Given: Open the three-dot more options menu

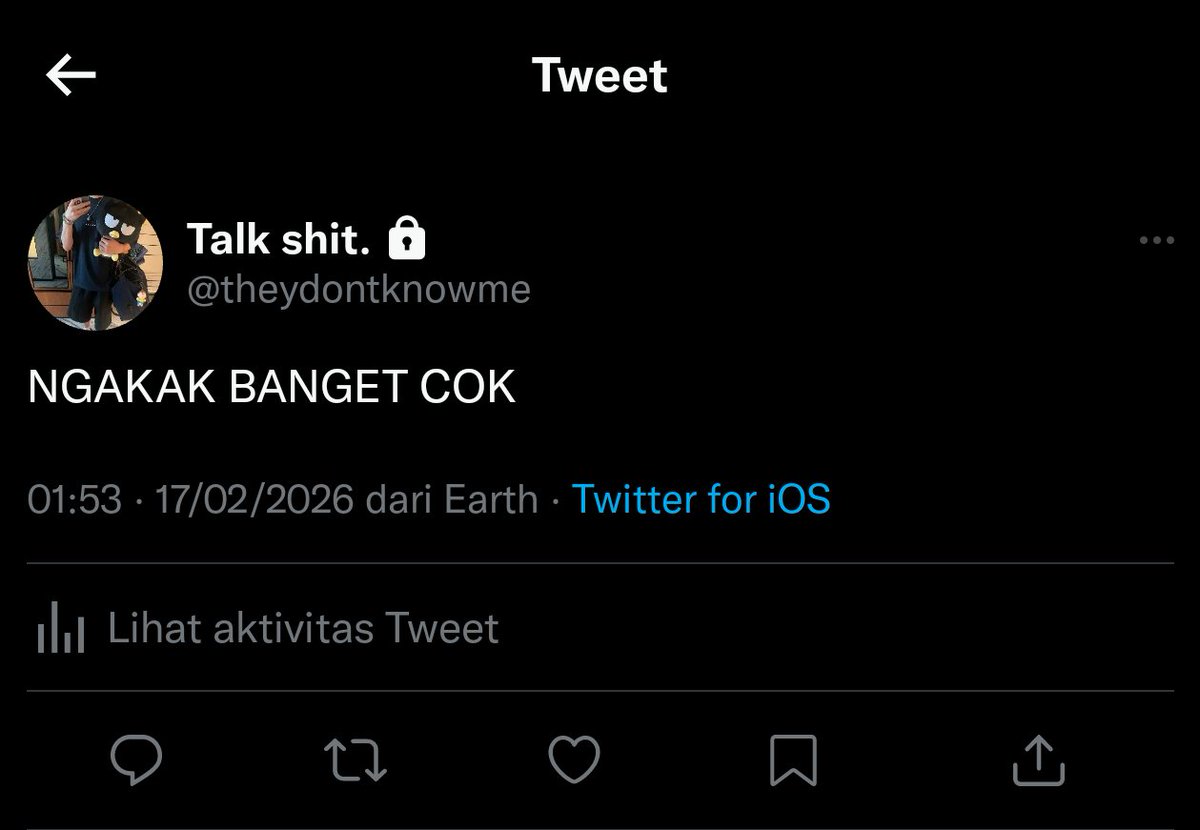Looking at the screenshot, I should (x=1157, y=240).
